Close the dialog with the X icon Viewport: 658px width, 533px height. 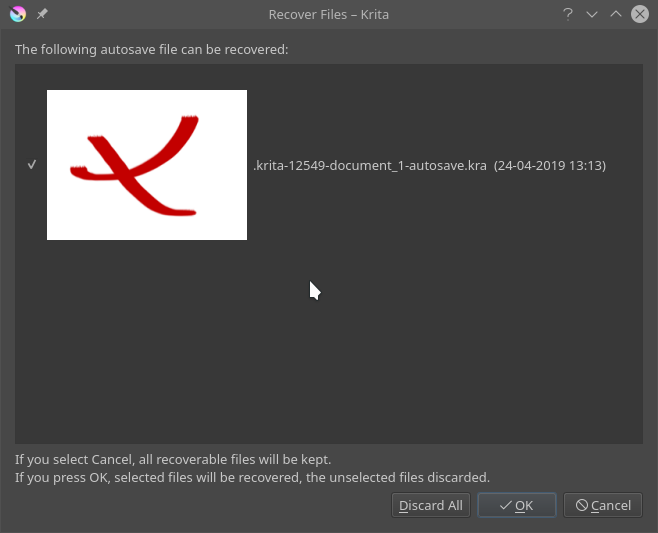[x=640, y=14]
